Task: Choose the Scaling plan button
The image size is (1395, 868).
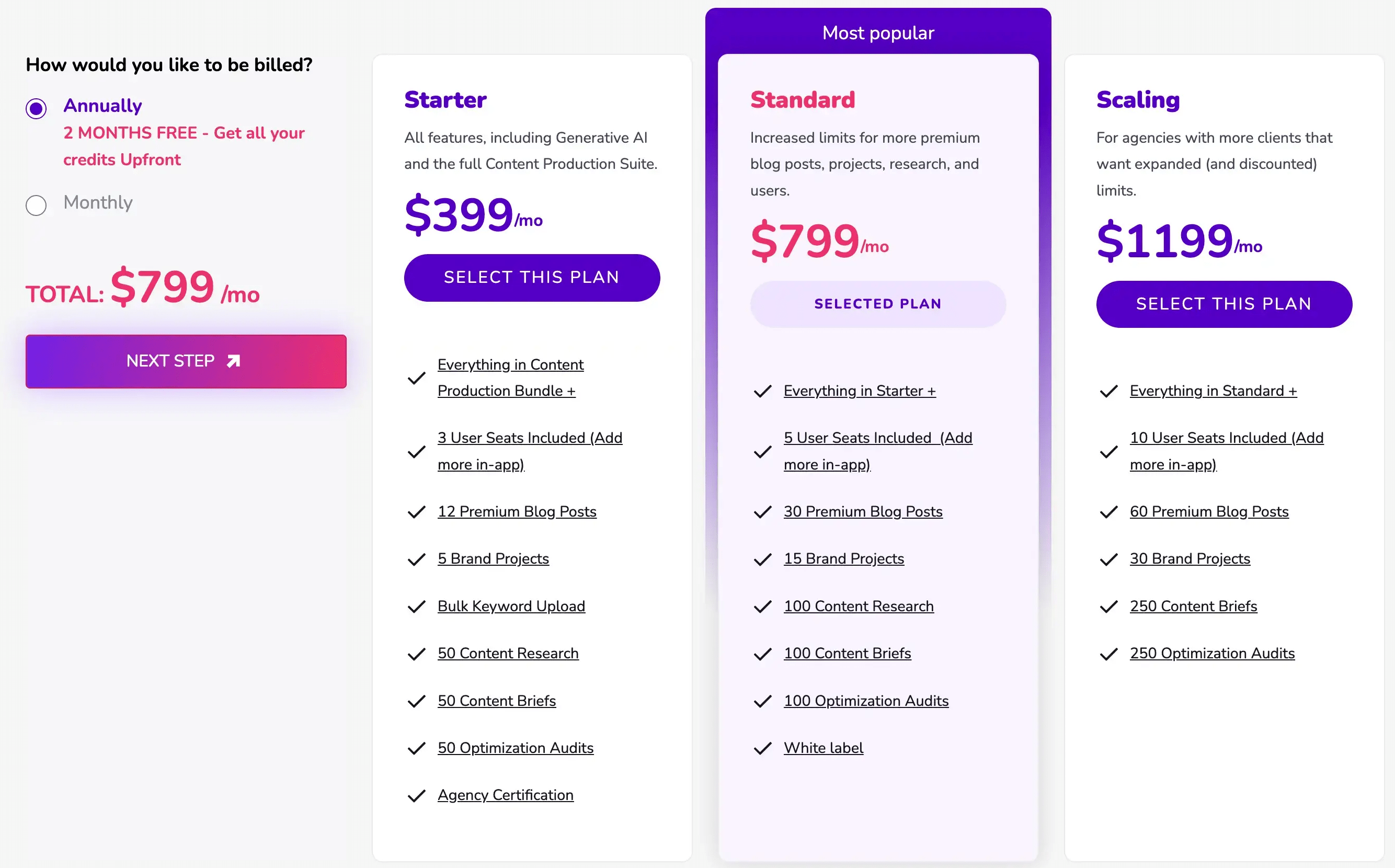Action: [1224, 304]
